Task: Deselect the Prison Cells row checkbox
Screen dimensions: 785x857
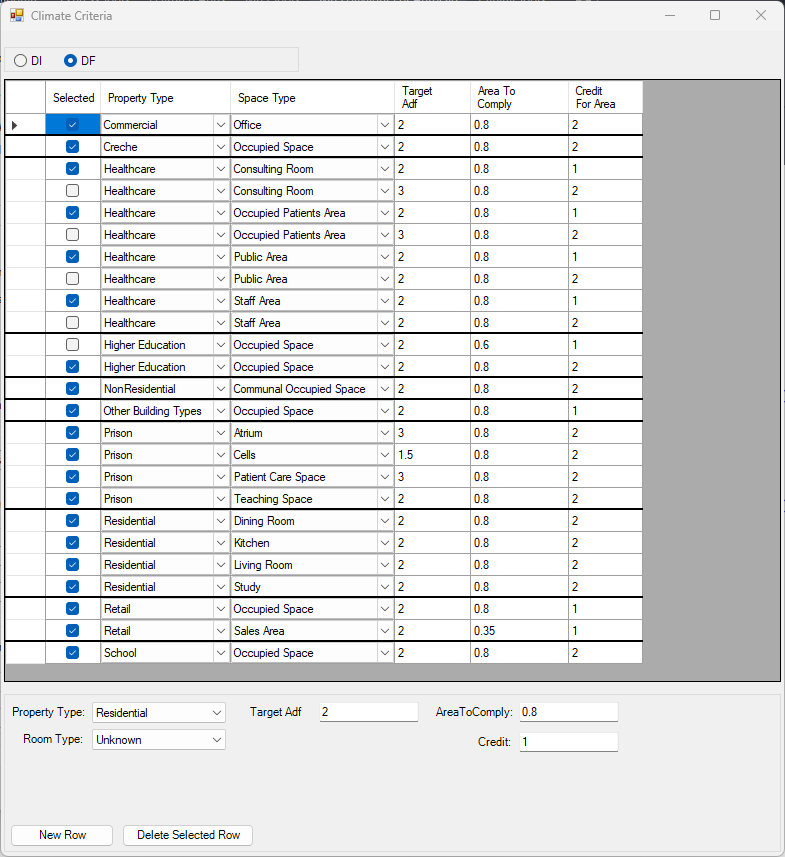Action: (x=72, y=455)
